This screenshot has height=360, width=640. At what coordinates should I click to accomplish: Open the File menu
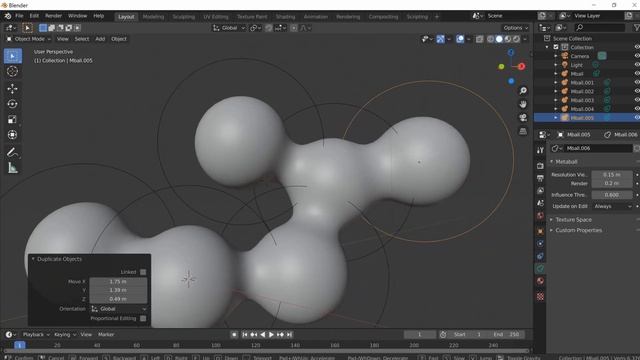[19, 16]
